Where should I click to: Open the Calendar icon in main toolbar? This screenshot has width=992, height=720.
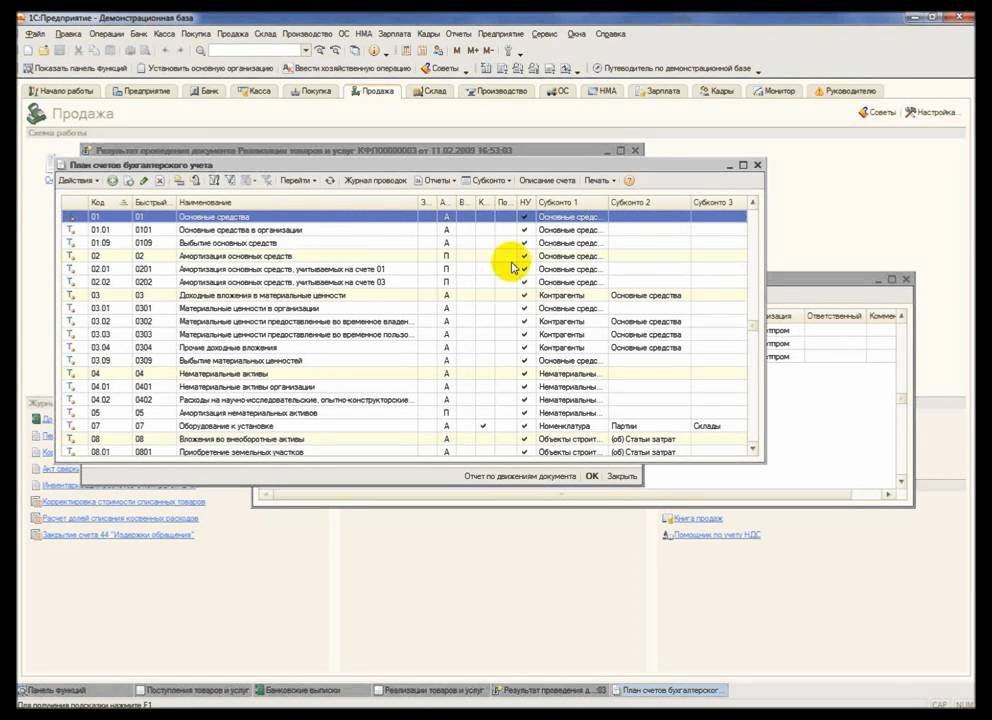click(x=422, y=51)
